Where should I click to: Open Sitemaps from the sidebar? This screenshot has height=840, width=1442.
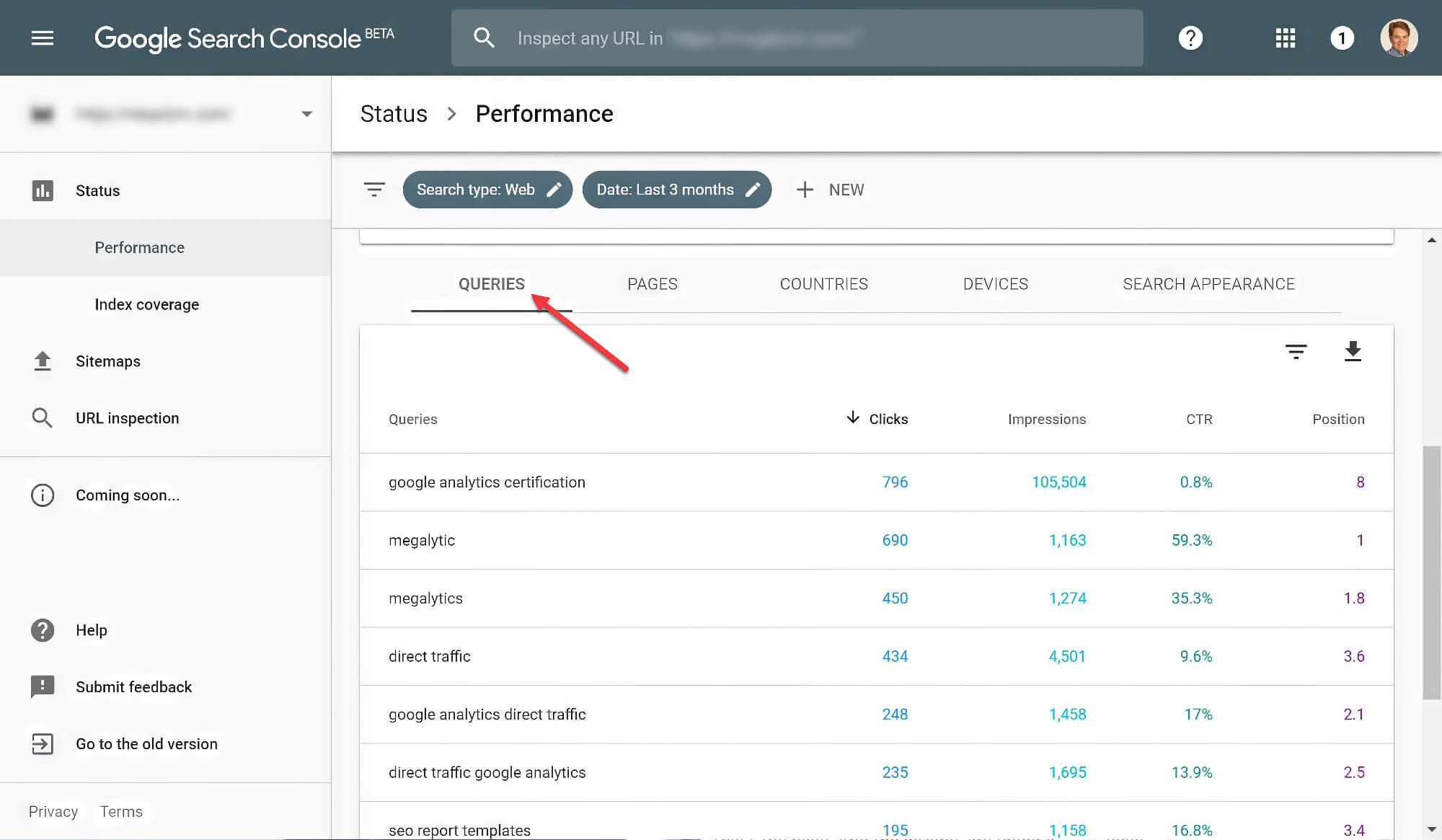pyautogui.click(x=107, y=361)
